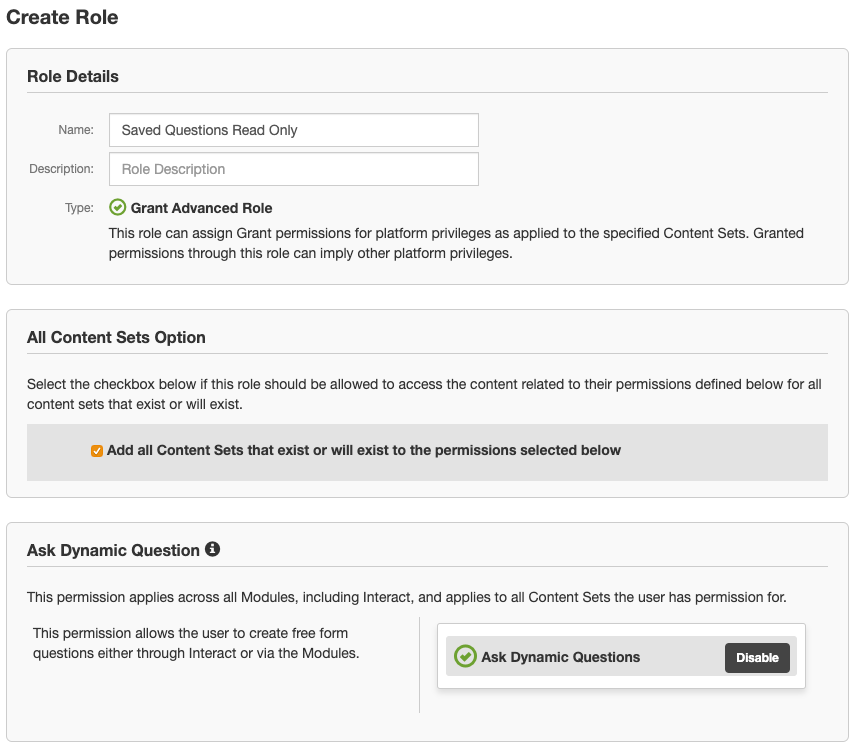Viewport: 860px width, 754px height.
Task: Click into the Role Description input field
Action: (293, 169)
